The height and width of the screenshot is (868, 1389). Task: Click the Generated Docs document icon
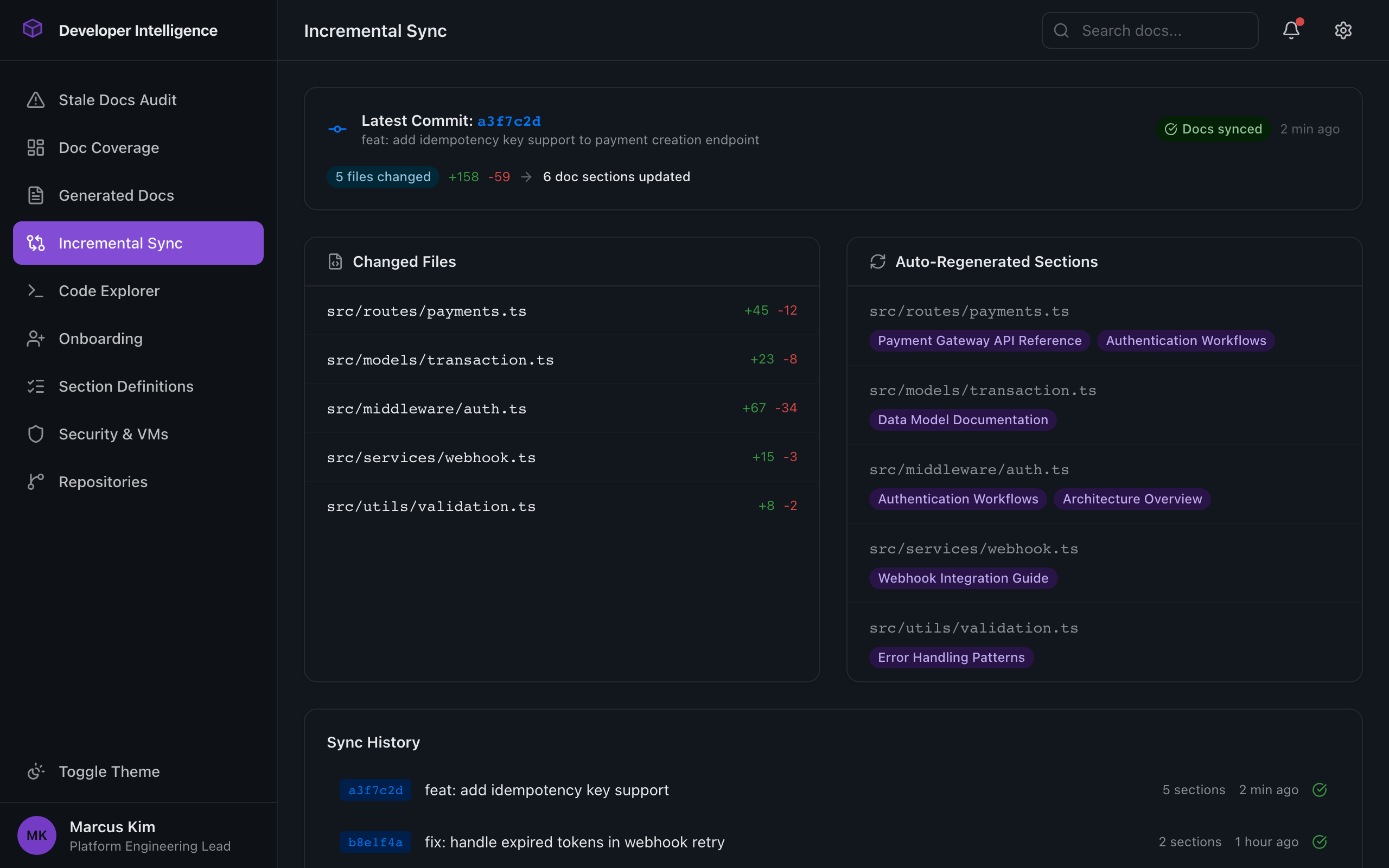click(36, 195)
